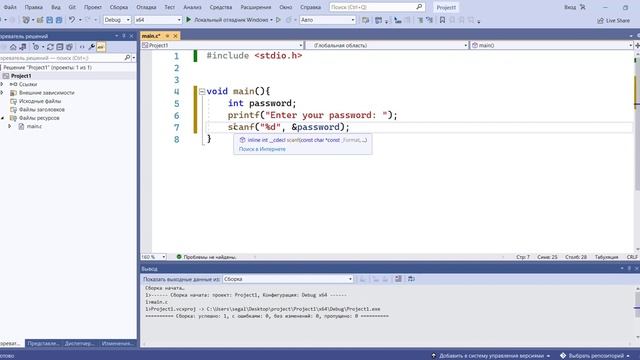Open the Debug configuration dropdown
Image resolution: width=640 pixels, height=360 pixels.
pyautogui.click(x=117, y=20)
